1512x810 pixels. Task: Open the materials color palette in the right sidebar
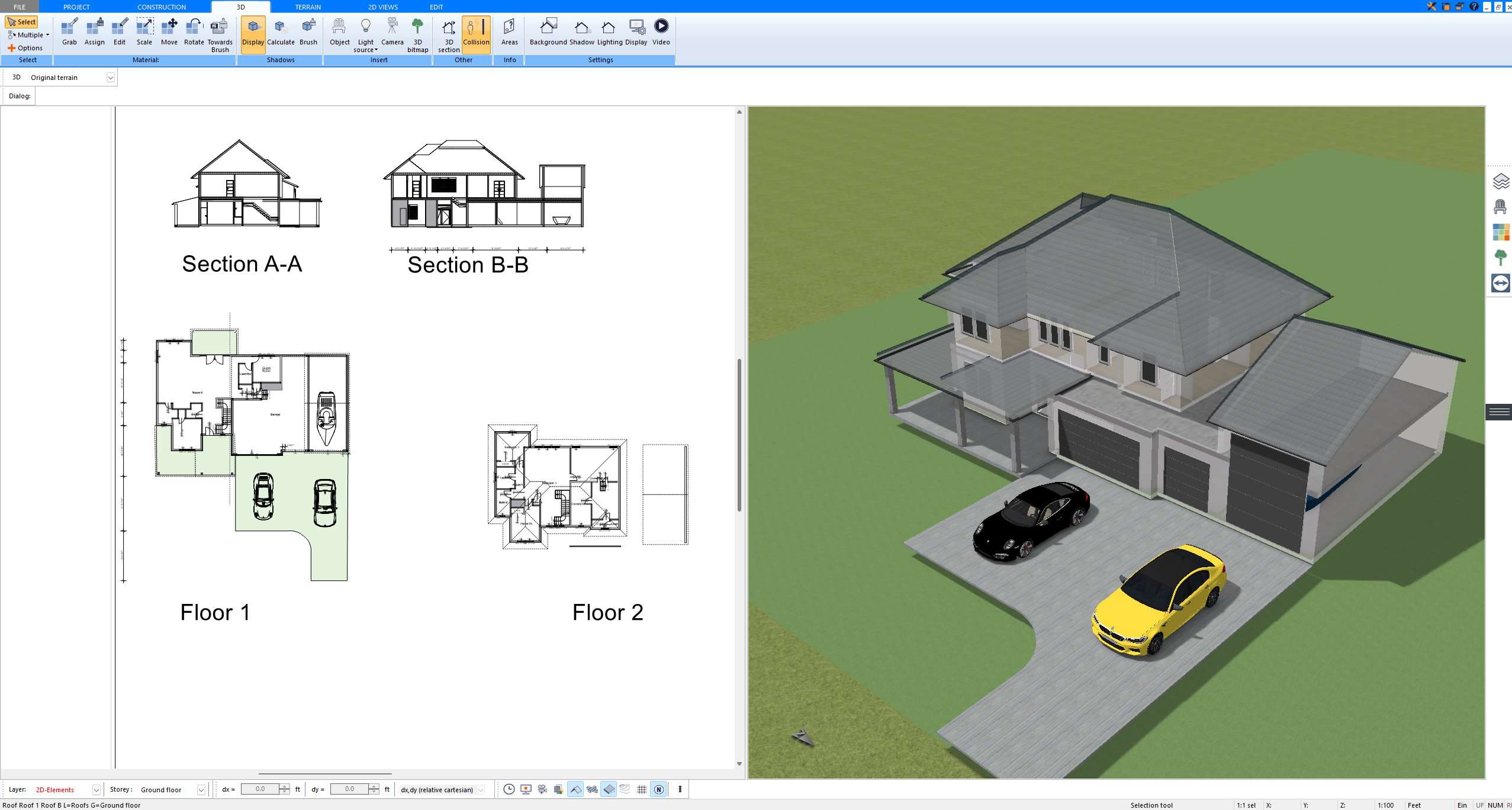pos(1501,232)
